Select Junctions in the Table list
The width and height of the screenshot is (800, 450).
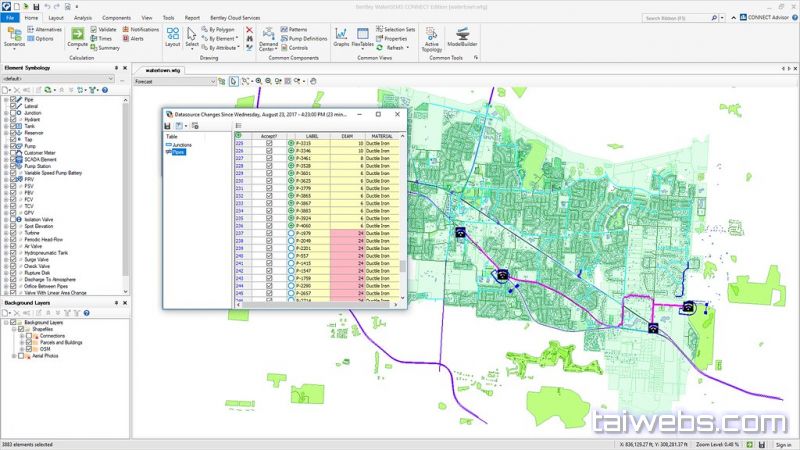(181, 146)
